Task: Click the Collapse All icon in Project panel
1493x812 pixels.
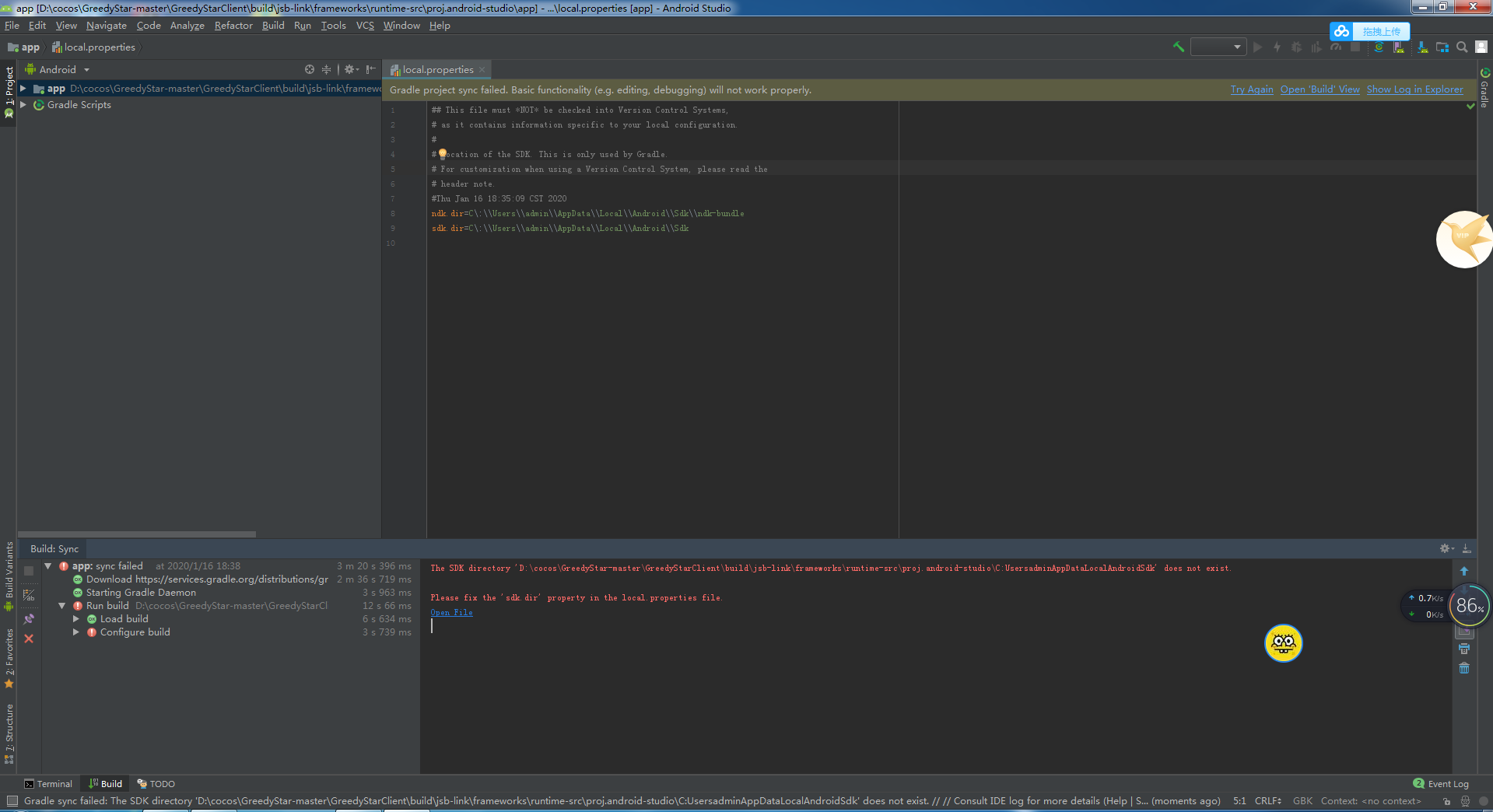Action: pos(327,69)
